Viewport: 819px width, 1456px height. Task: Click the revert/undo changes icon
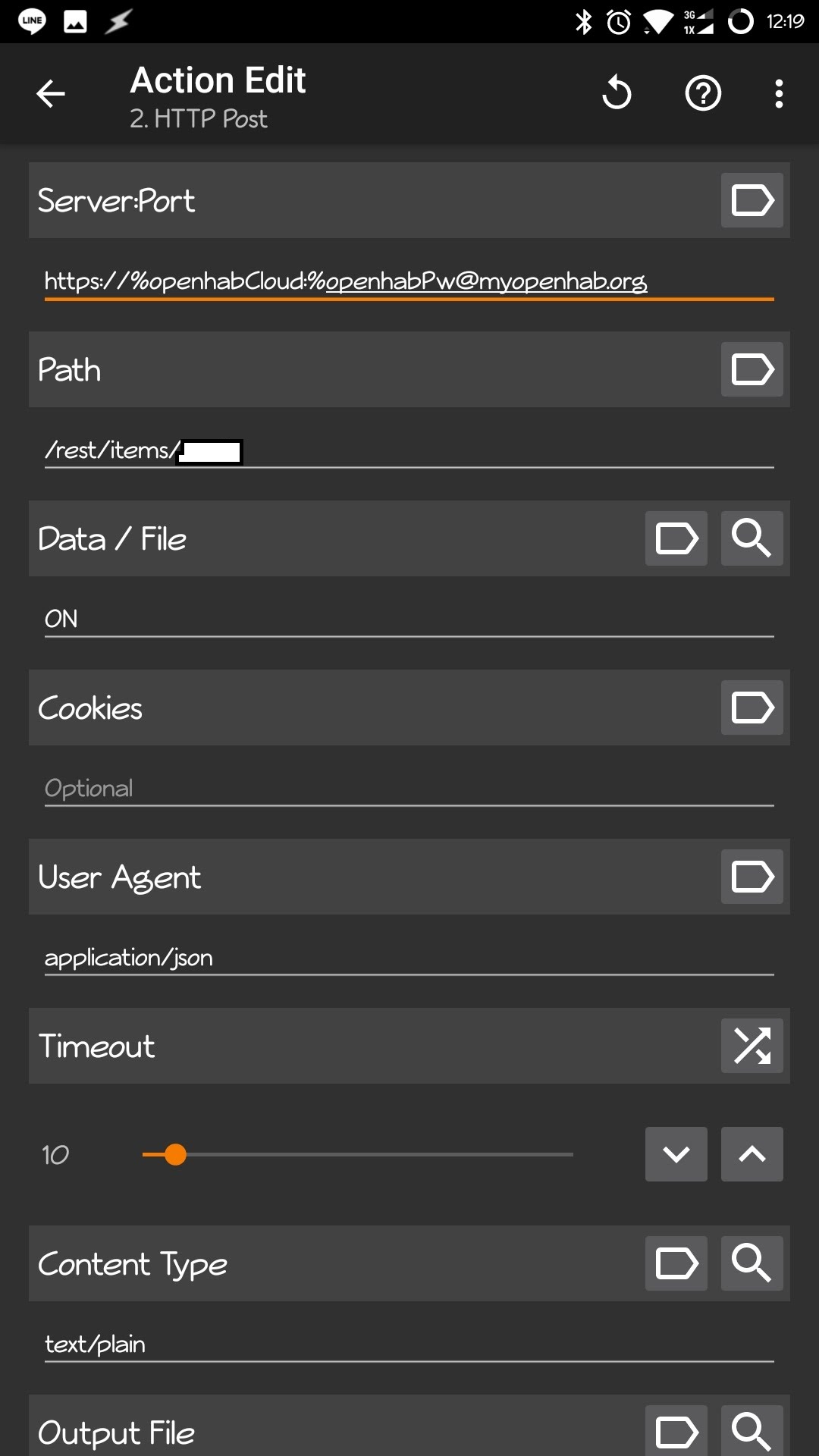617,93
